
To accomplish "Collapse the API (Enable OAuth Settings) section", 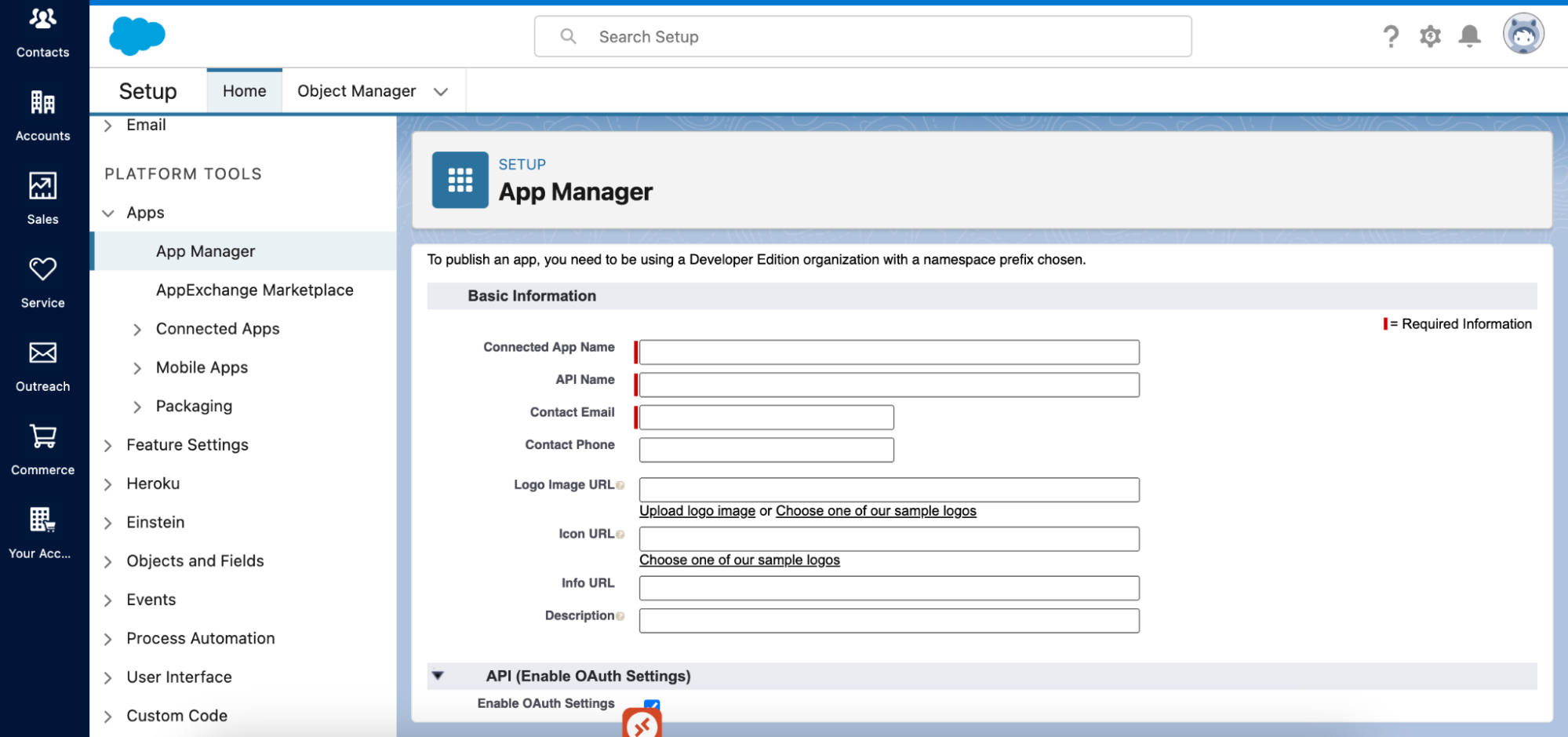I will [438, 676].
